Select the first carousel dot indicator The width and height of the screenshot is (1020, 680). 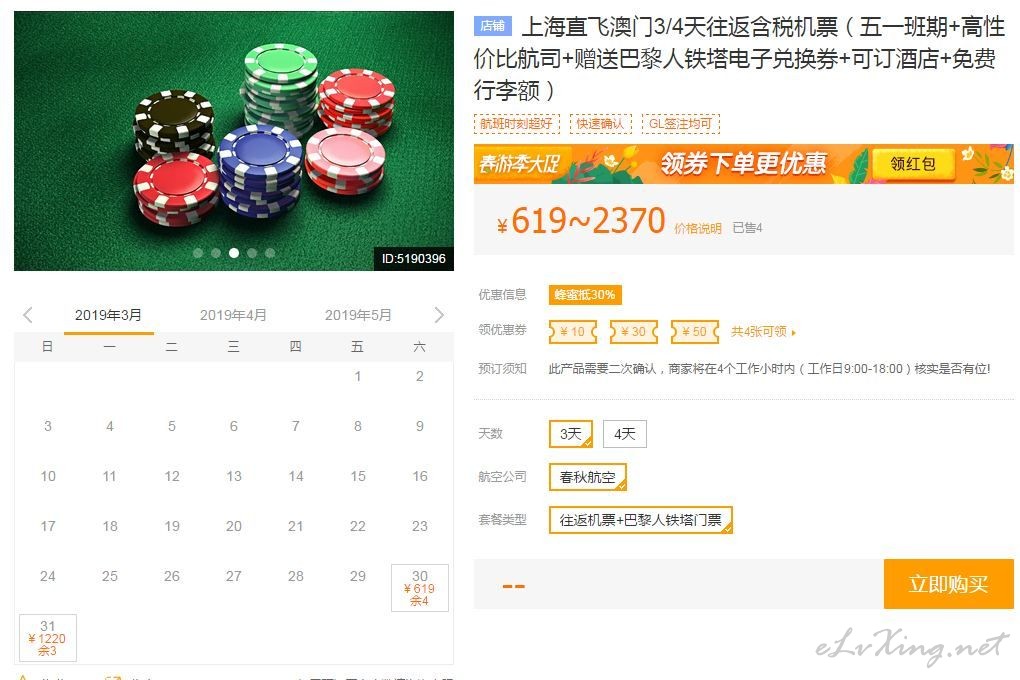click(x=198, y=253)
